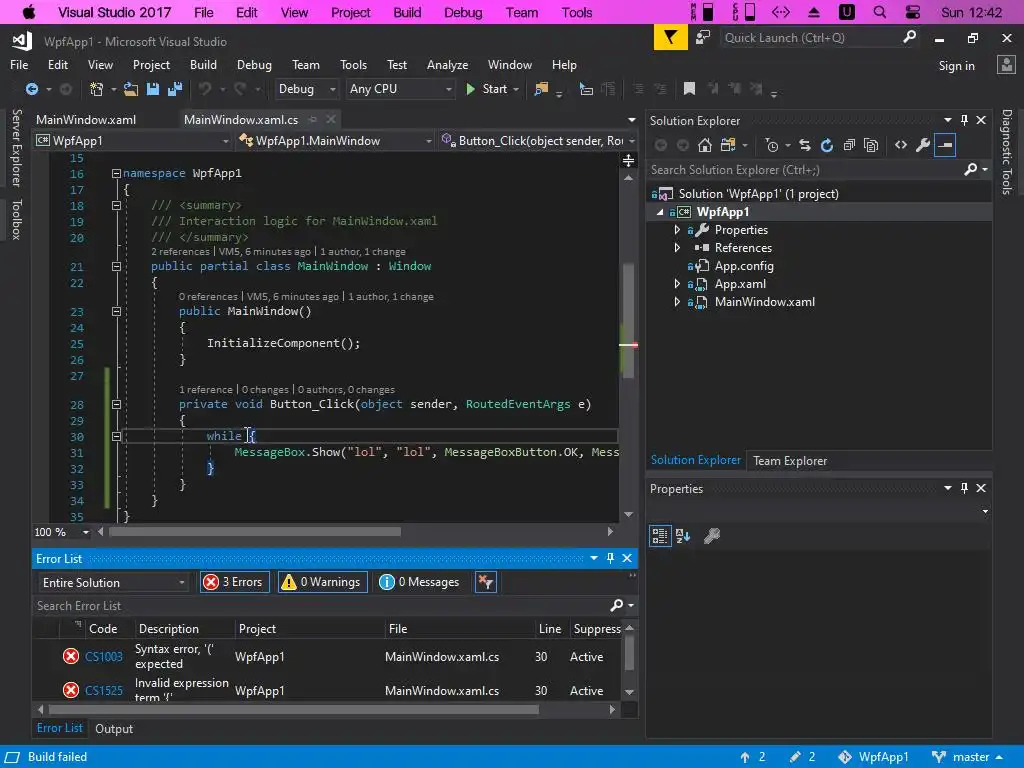Open the Analyze menu
The width and height of the screenshot is (1024, 768).
[x=447, y=65]
